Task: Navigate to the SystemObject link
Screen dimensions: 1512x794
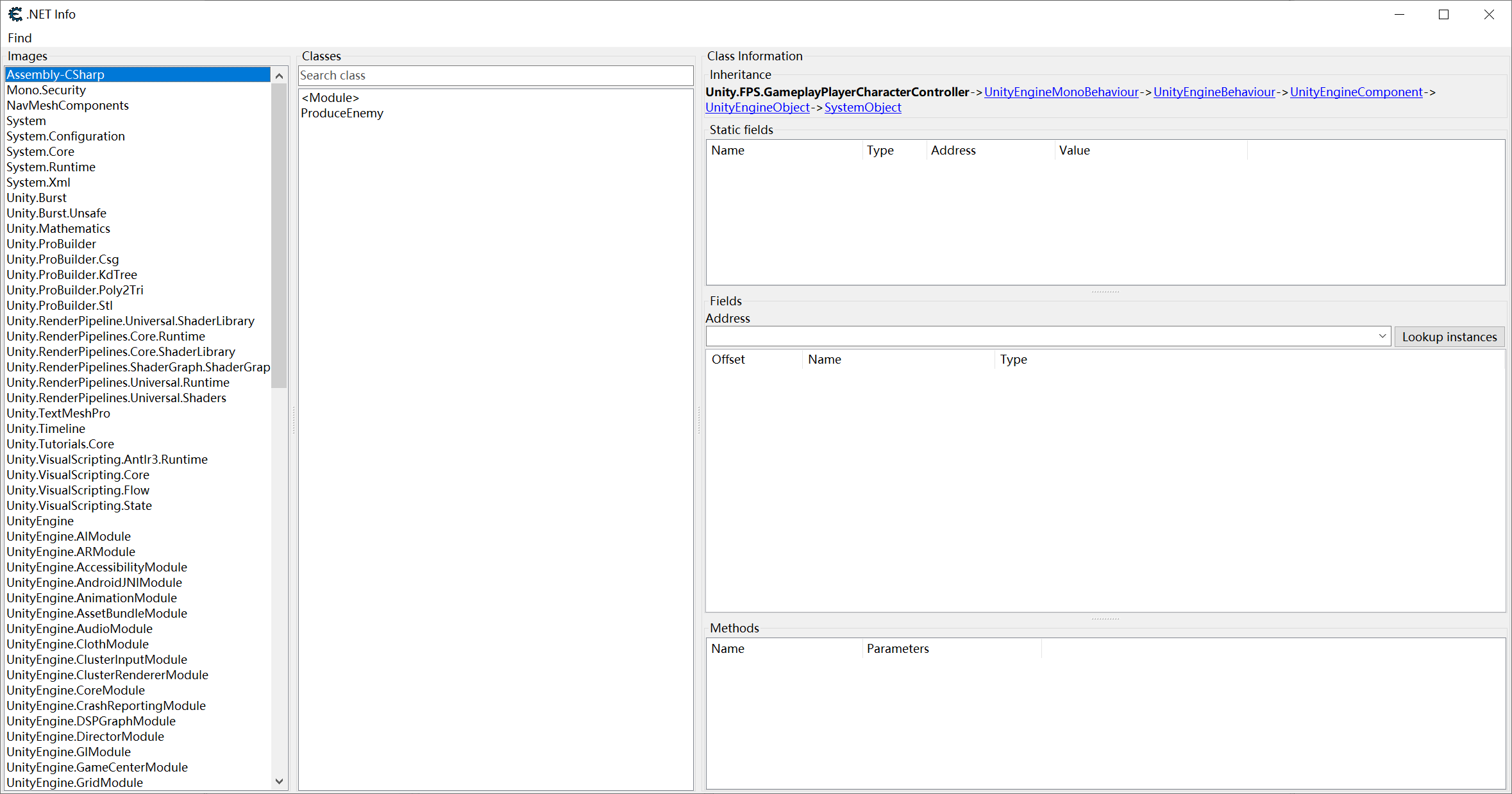Action: coord(862,108)
